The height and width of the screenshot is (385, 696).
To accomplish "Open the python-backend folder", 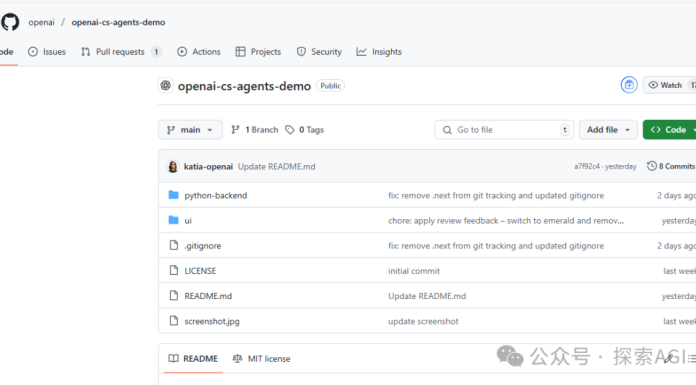I will pos(216,195).
